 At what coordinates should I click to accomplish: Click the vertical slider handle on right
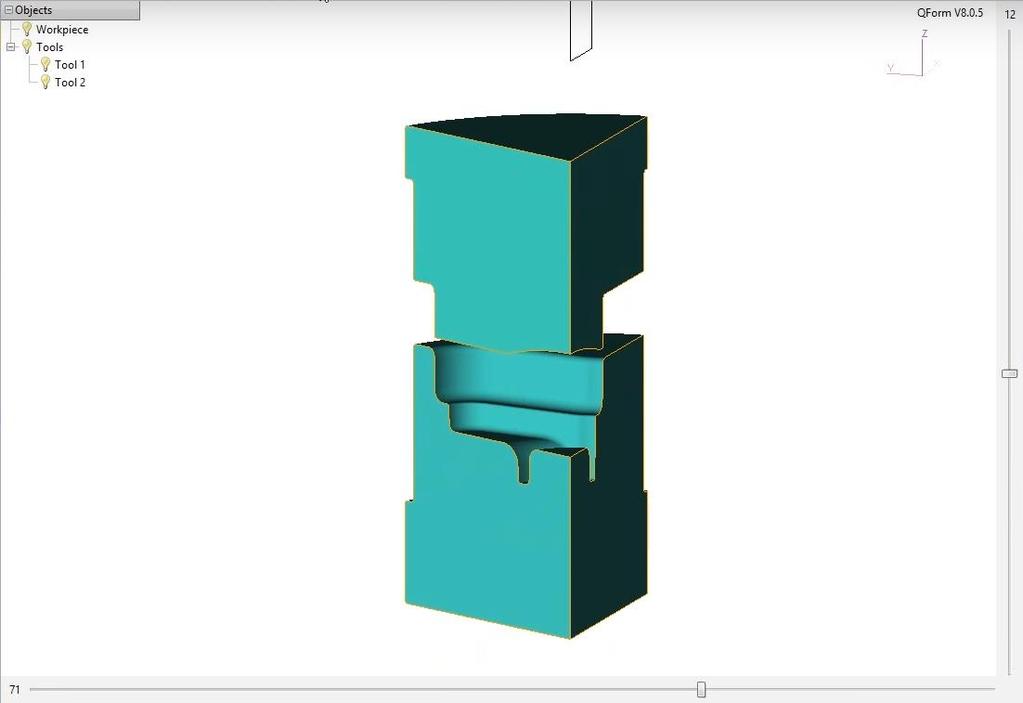(x=1009, y=374)
